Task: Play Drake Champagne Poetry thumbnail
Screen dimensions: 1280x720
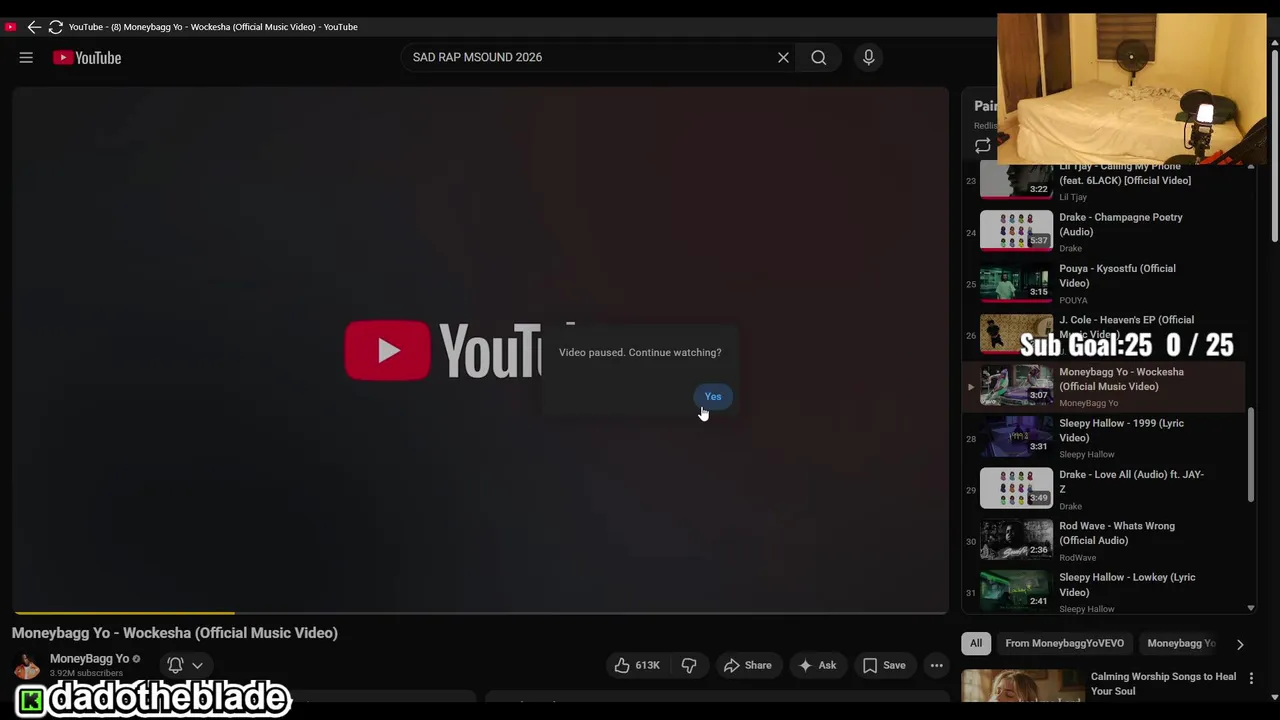Action: 1016,231
